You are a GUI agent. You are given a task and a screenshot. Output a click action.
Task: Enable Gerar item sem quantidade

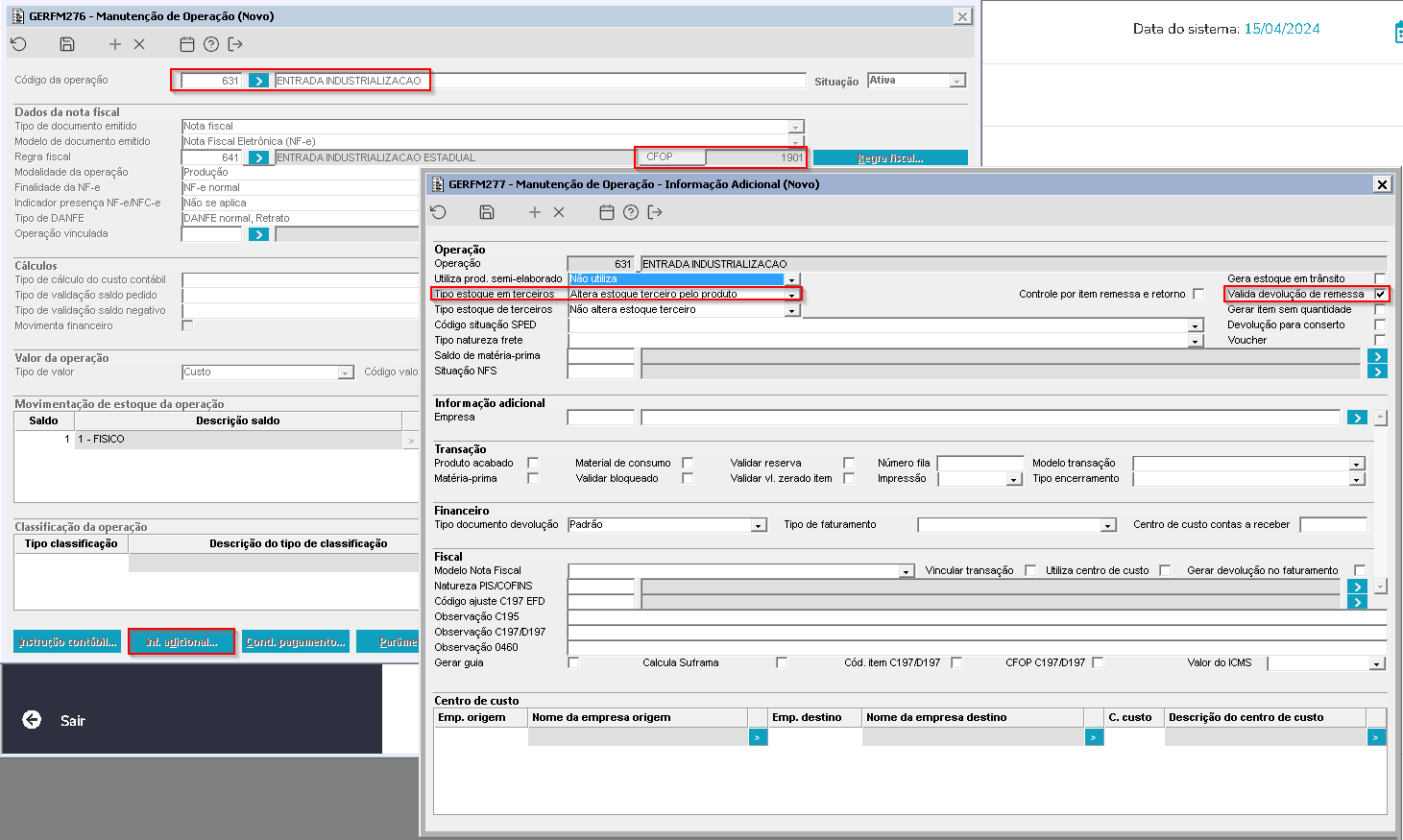[x=1380, y=310]
